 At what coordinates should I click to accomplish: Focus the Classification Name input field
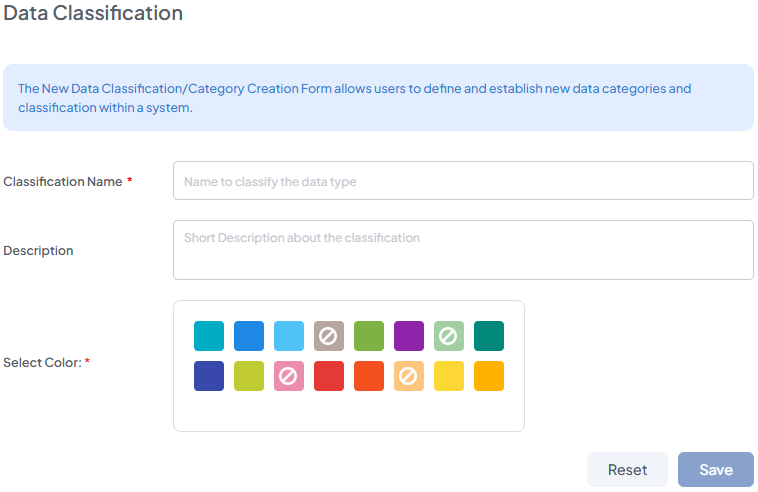[x=463, y=181]
